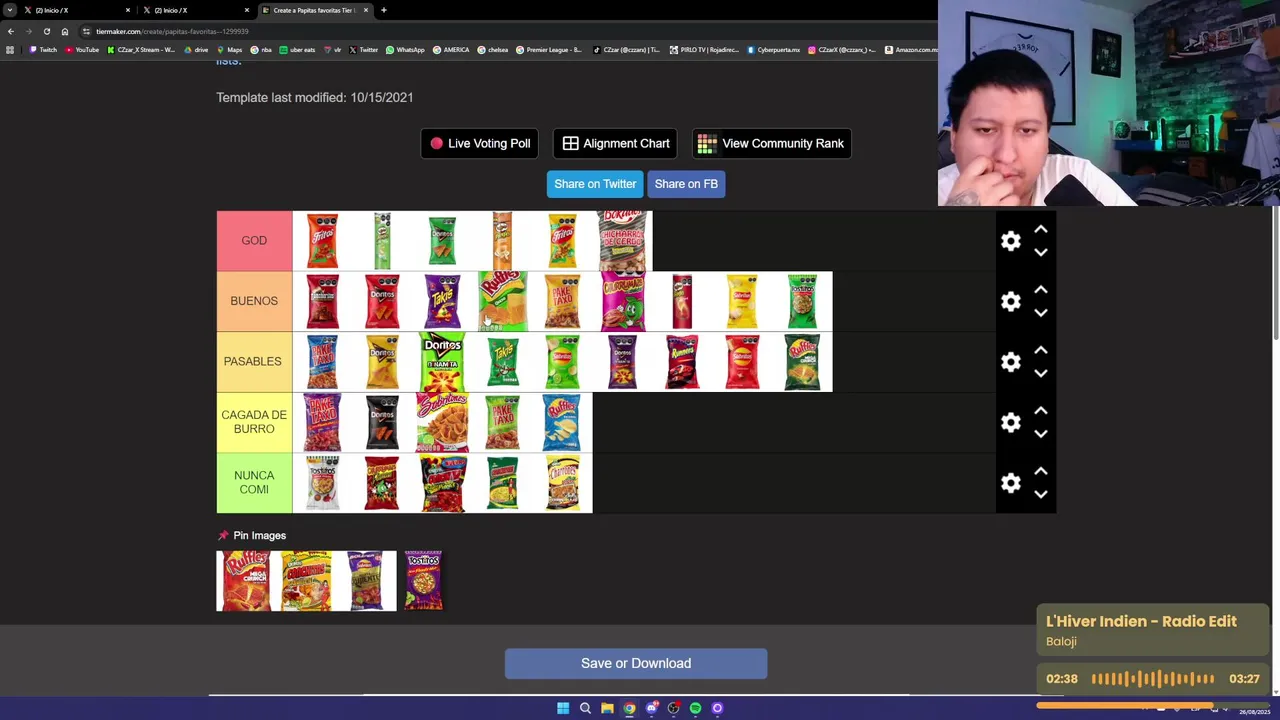
Task: Pick the purple Tostitos bag below Pin Images
Action: [x=423, y=580]
